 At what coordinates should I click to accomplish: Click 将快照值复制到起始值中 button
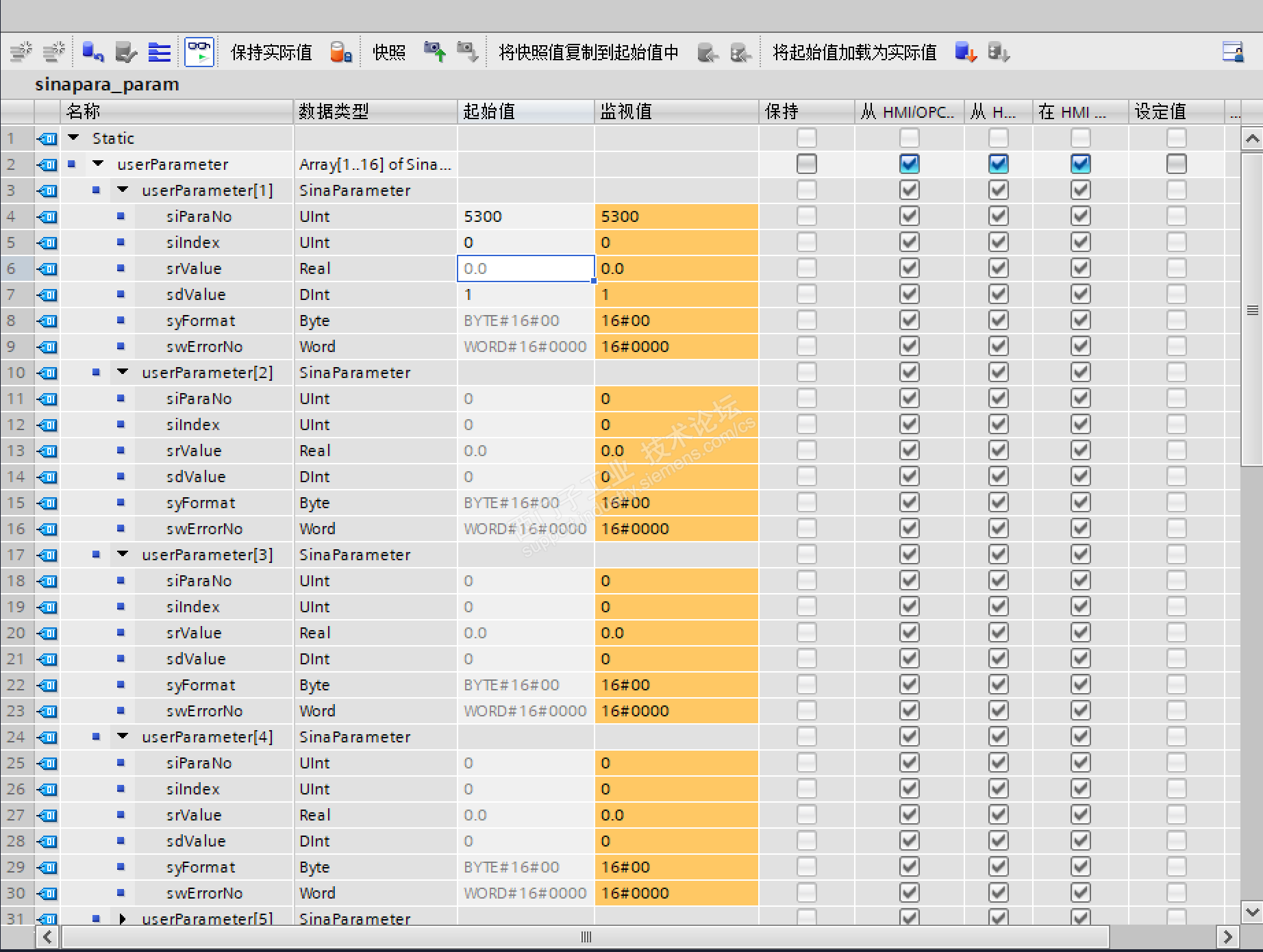pos(589,53)
